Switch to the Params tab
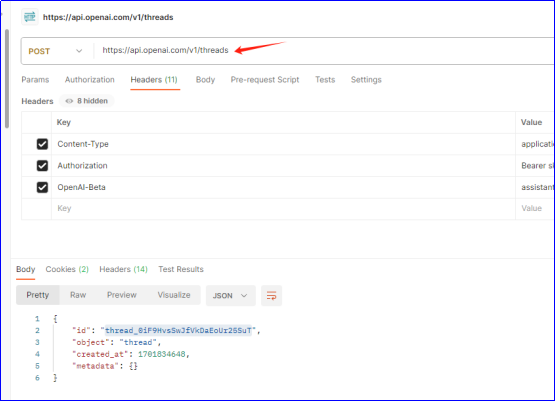 pos(35,79)
